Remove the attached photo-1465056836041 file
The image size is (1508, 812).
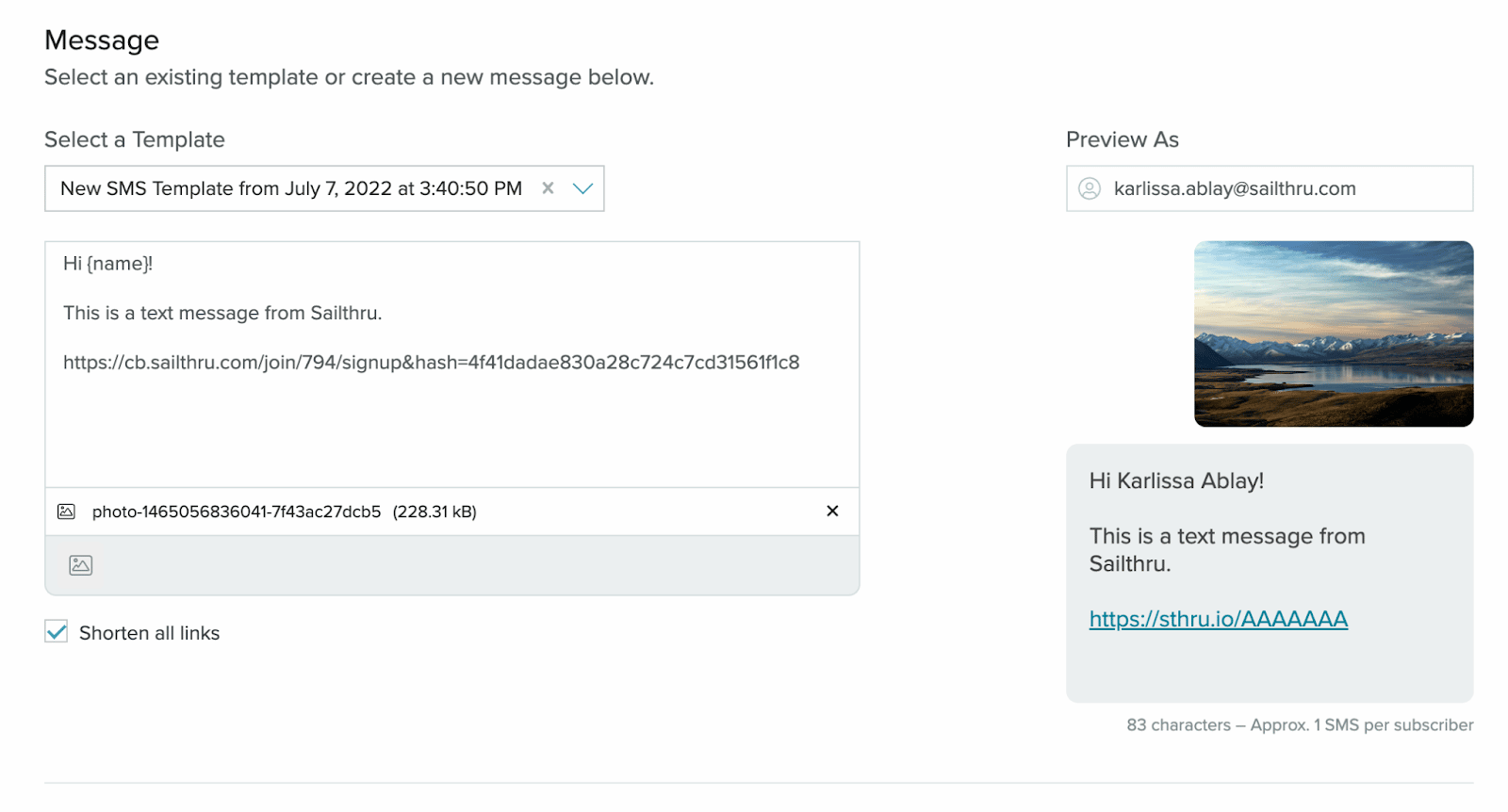(x=832, y=512)
